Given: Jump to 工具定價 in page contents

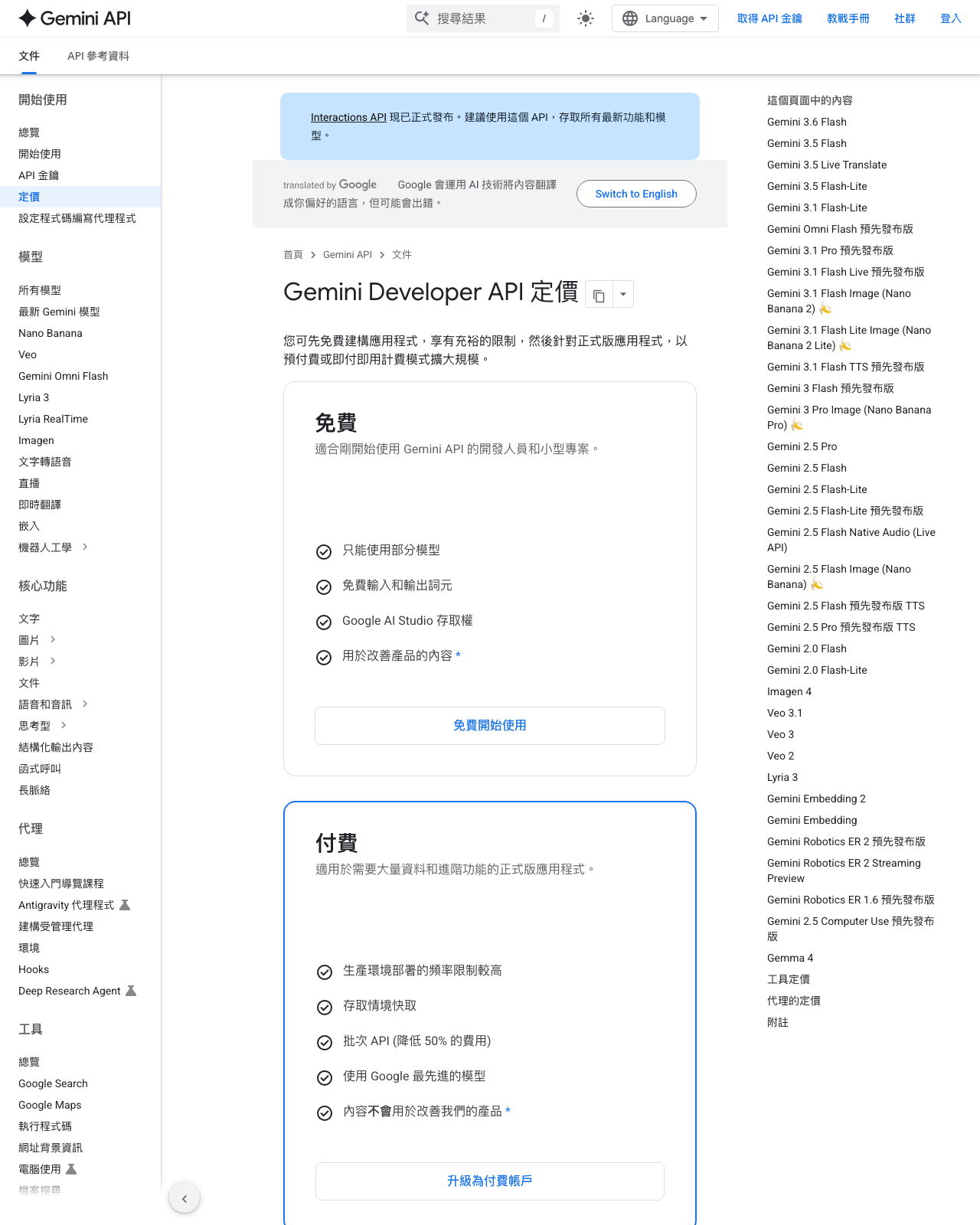Looking at the screenshot, I should click(x=789, y=979).
